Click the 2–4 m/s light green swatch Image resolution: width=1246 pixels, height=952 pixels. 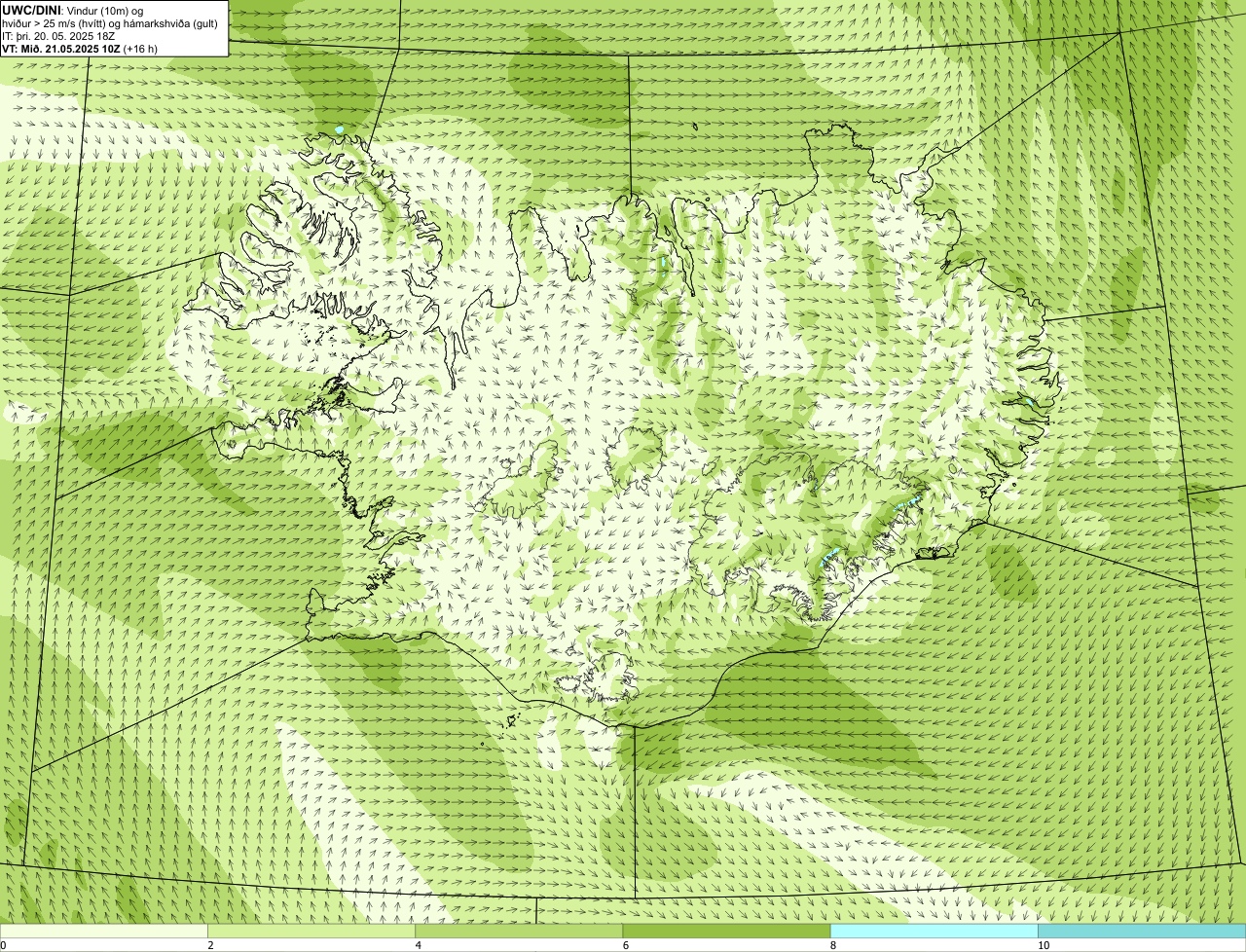pos(311,932)
